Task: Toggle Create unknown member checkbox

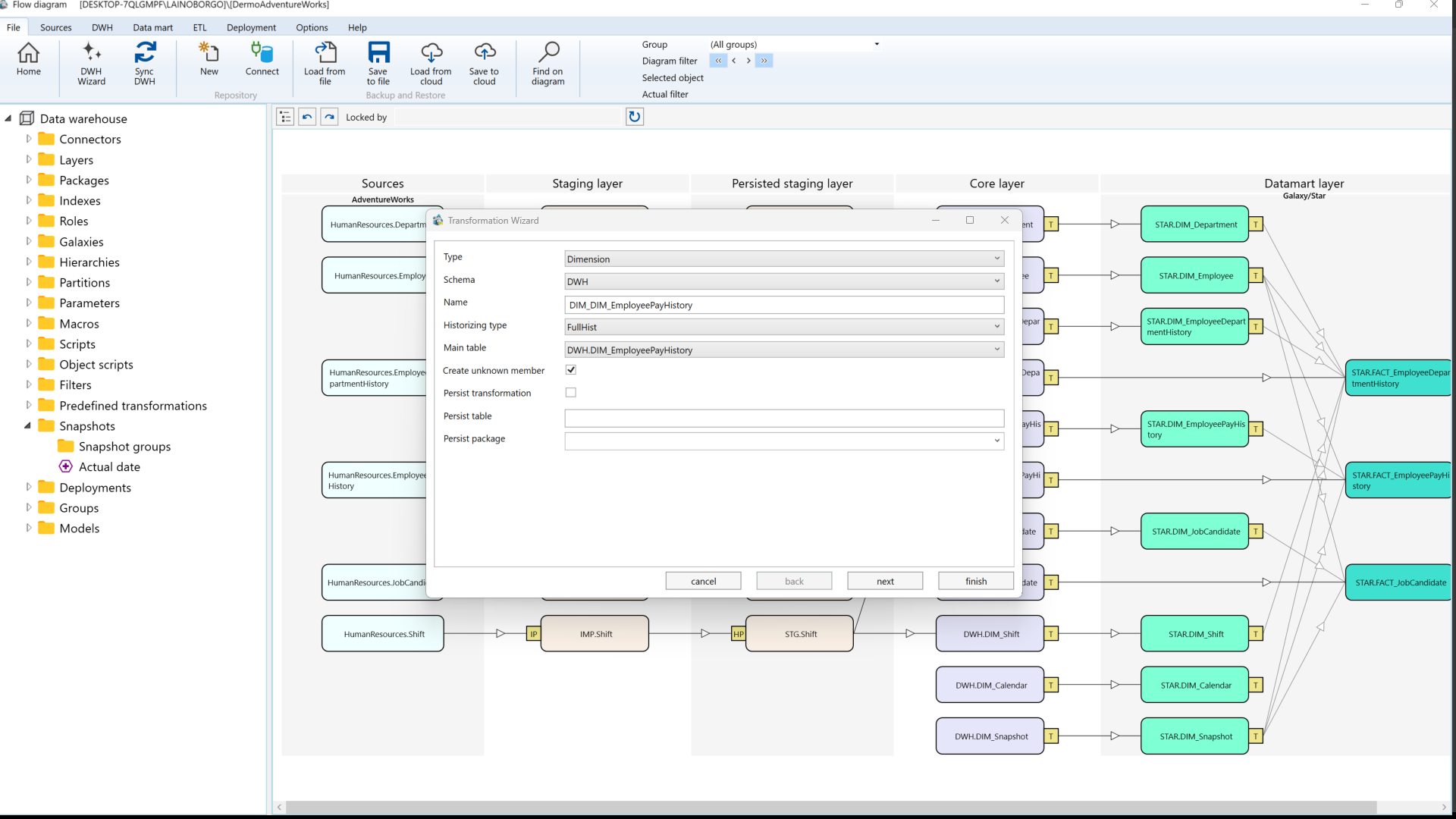Action: tap(571, 370)
